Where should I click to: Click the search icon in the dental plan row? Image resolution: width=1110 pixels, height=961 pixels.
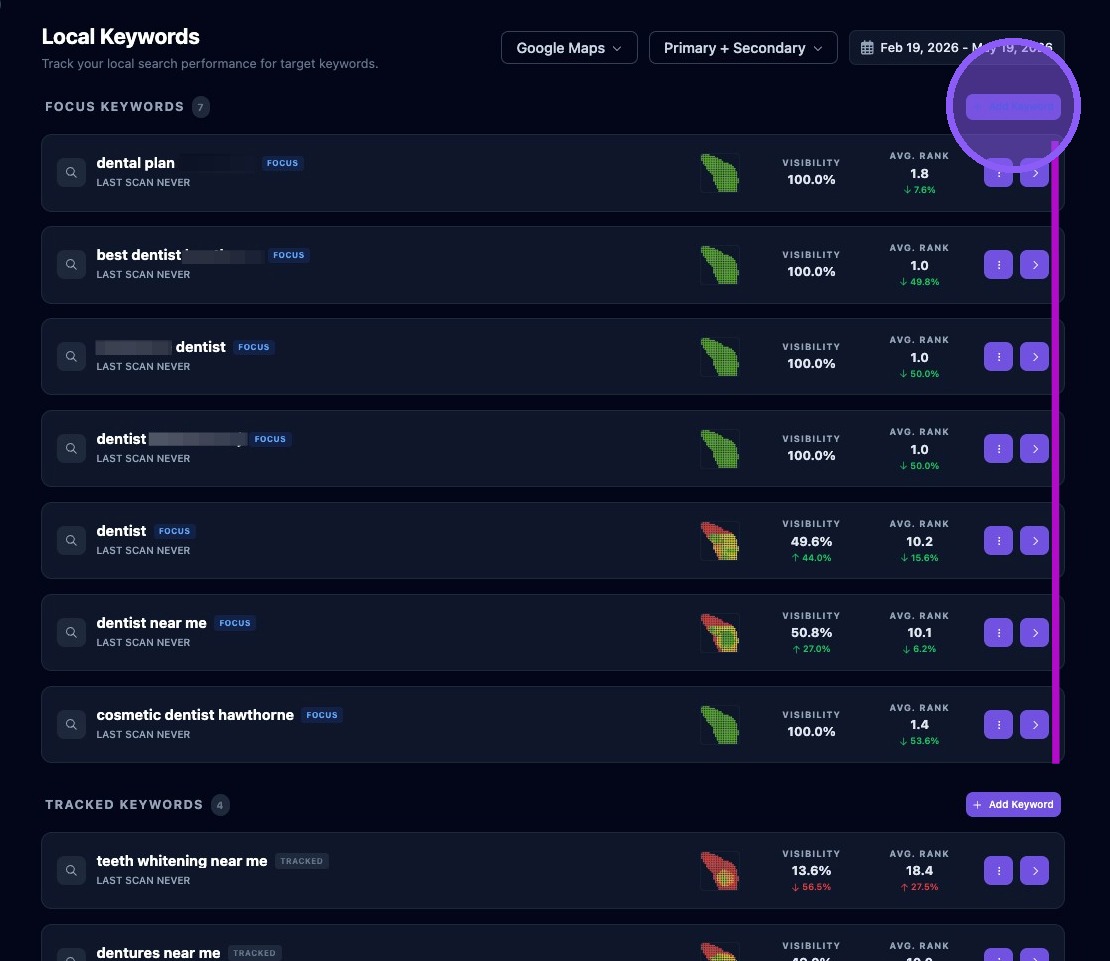click(71, 173)
